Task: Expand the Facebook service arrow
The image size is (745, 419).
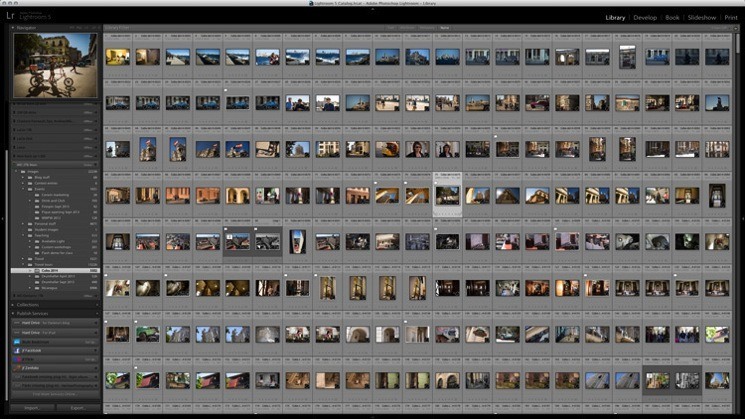Action: tap(97, 351)
